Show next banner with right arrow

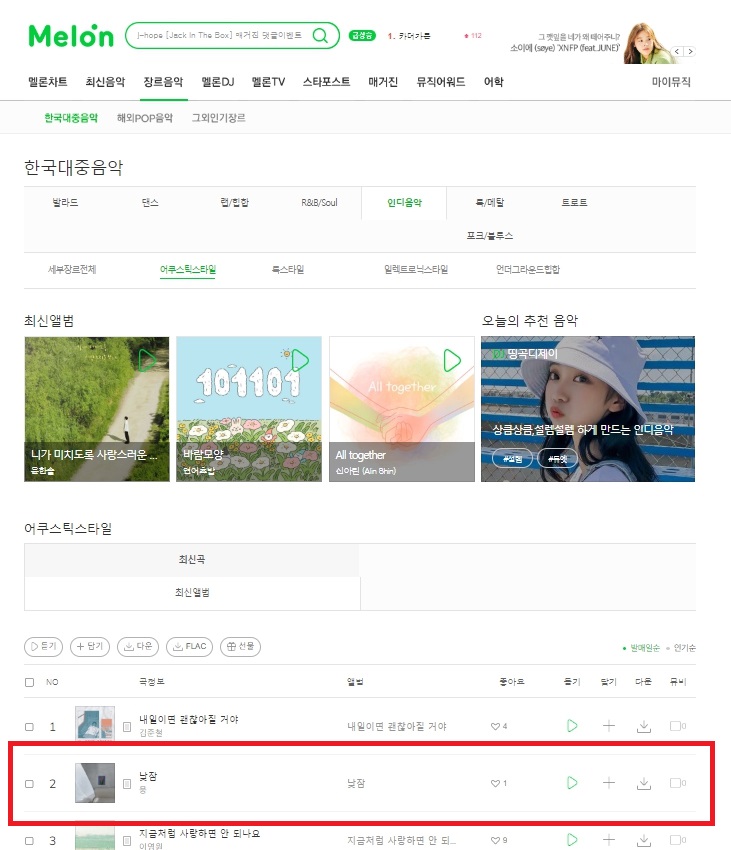click(x=690, y=51)
